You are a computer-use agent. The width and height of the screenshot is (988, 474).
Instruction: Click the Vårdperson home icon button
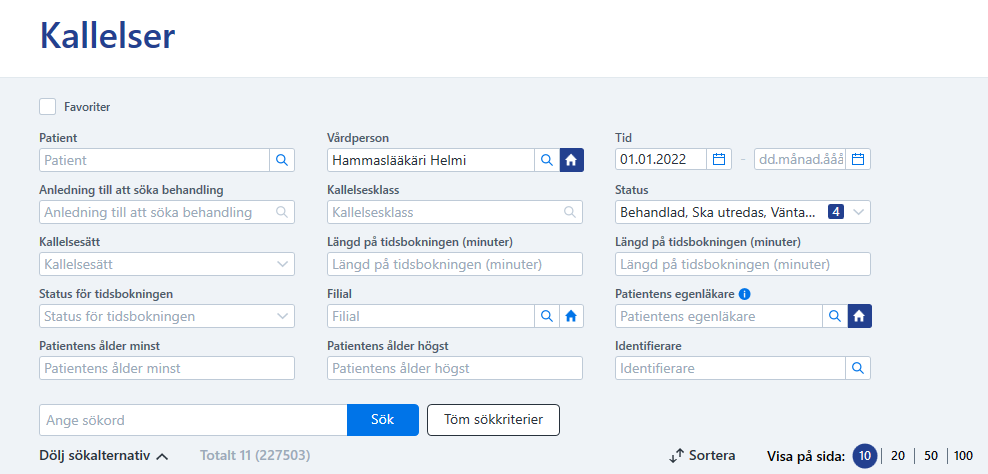(572, 160)
